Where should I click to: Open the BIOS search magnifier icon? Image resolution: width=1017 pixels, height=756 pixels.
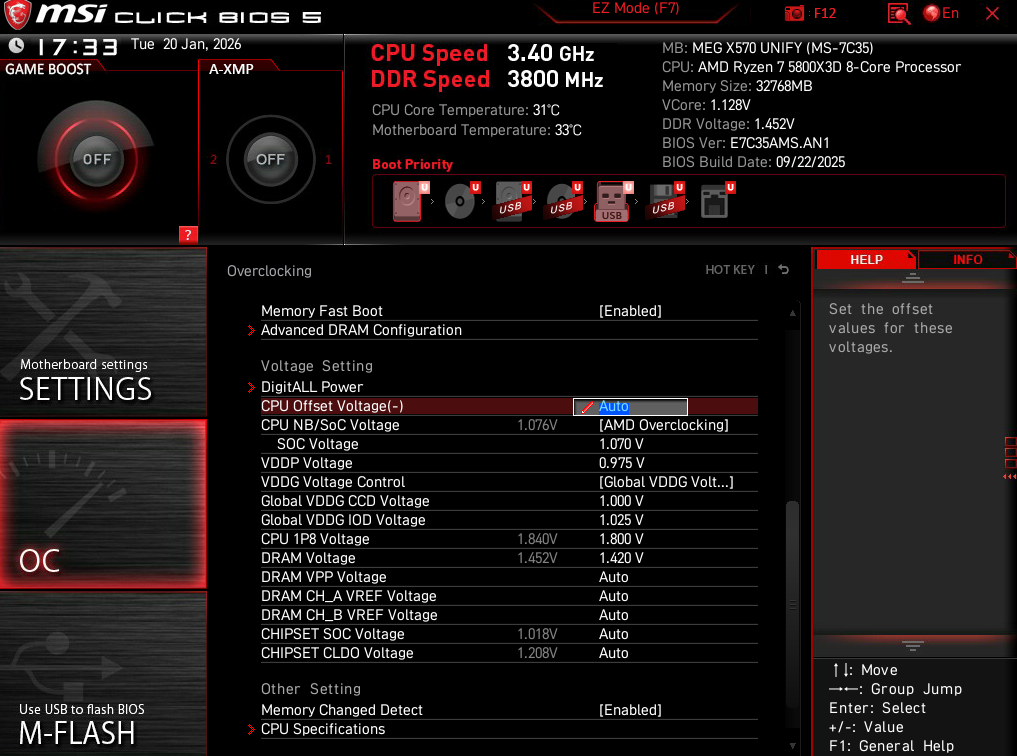(898, 13)
